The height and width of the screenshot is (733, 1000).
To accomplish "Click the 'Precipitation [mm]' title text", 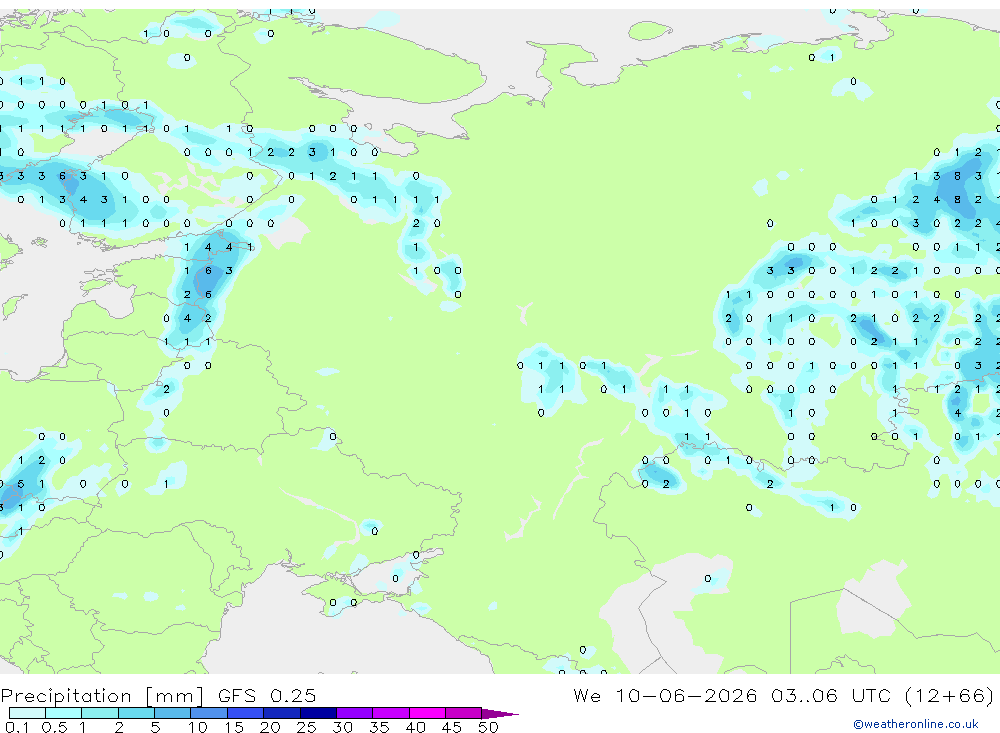I will click(102, 696).
